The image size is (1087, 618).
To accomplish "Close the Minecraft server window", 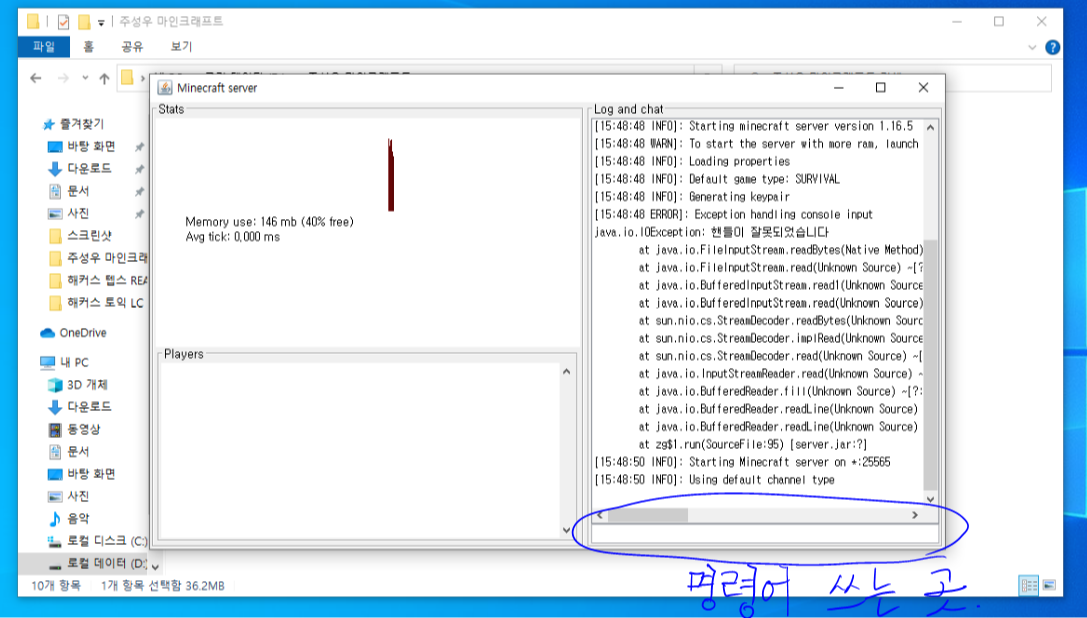I will coord(923,87).
